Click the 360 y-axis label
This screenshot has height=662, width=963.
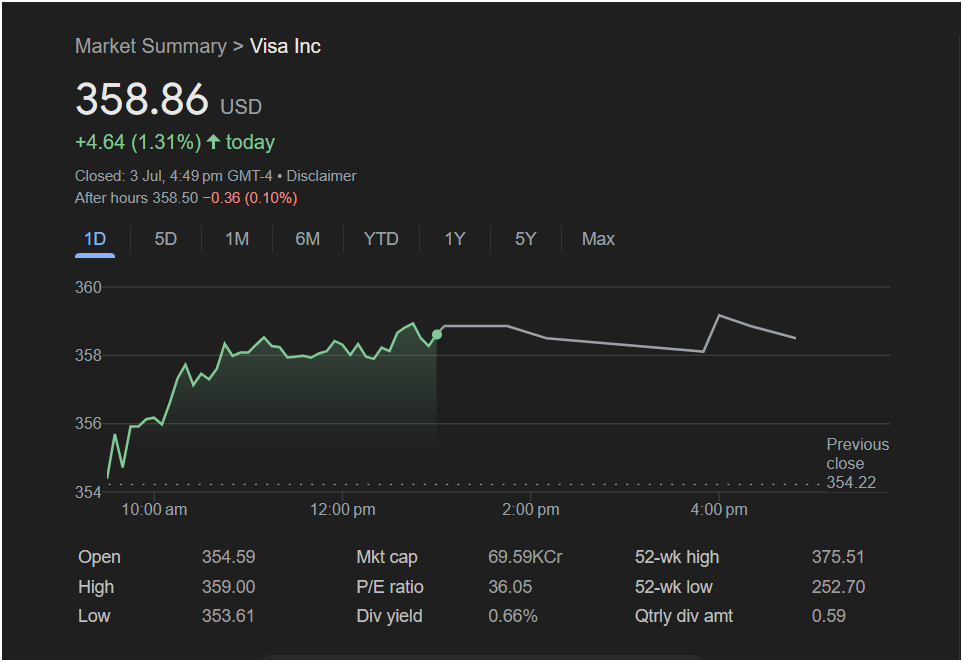tap(88, 287)
